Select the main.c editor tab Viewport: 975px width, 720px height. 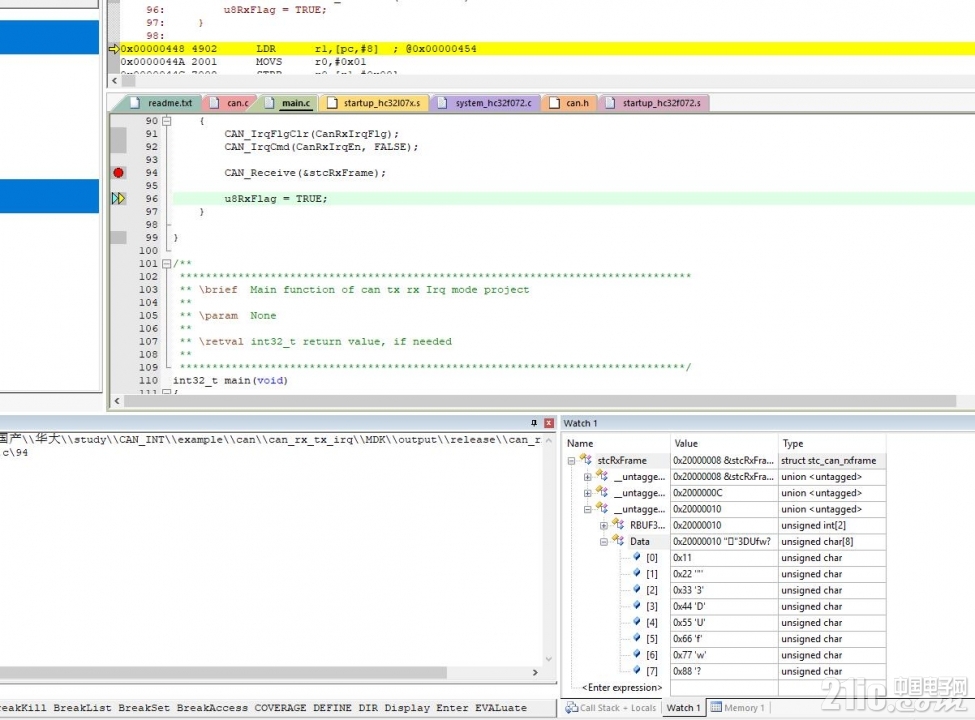[x=289, y=103]
